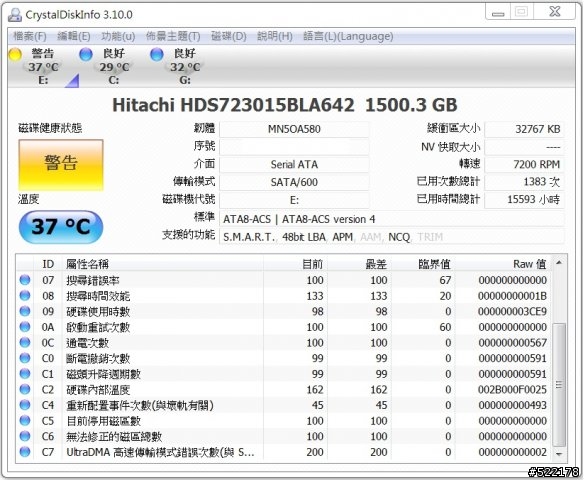
Task: Click the raw value 000000003CE9
Action: pyautogui.click(x=512, y=311)
